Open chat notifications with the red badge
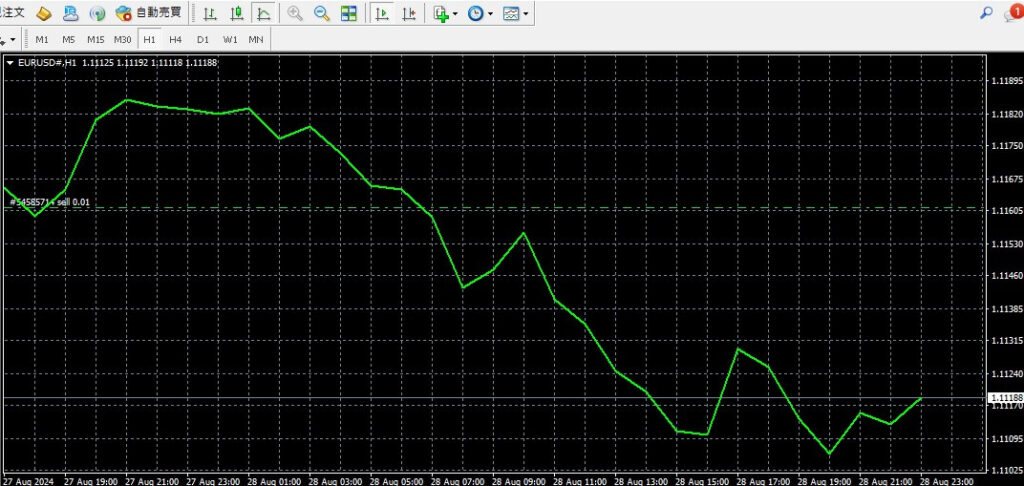Viewport: 1024px width, 486px height. 1012,13
